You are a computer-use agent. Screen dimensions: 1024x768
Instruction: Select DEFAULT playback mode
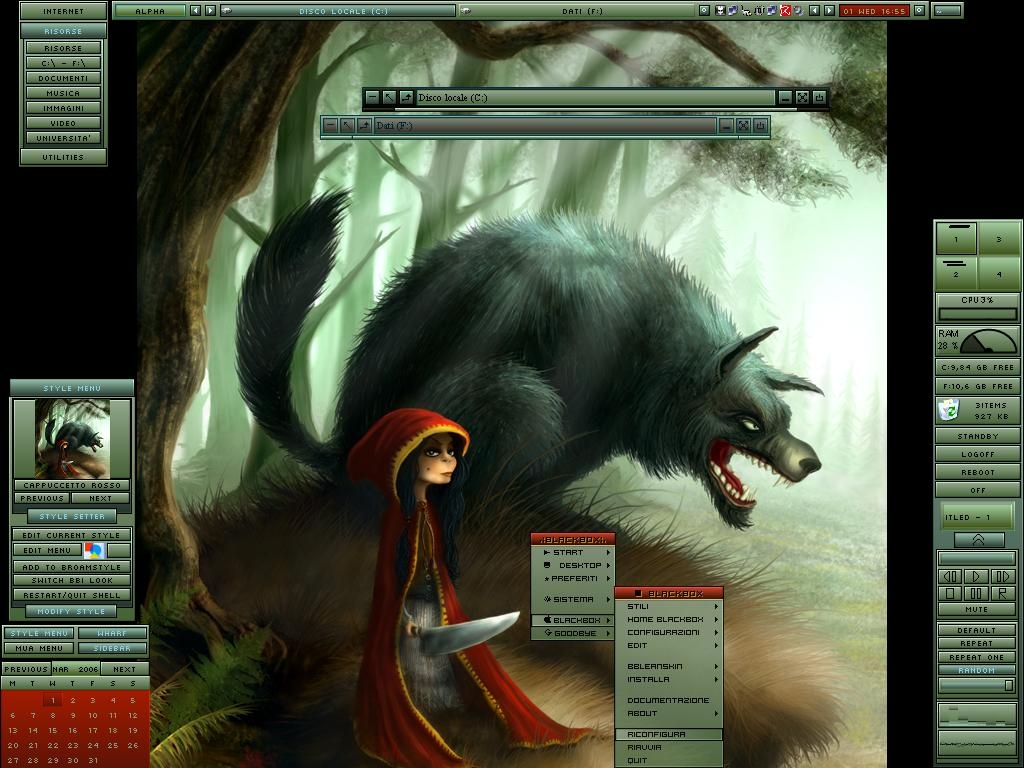[977, 630]
